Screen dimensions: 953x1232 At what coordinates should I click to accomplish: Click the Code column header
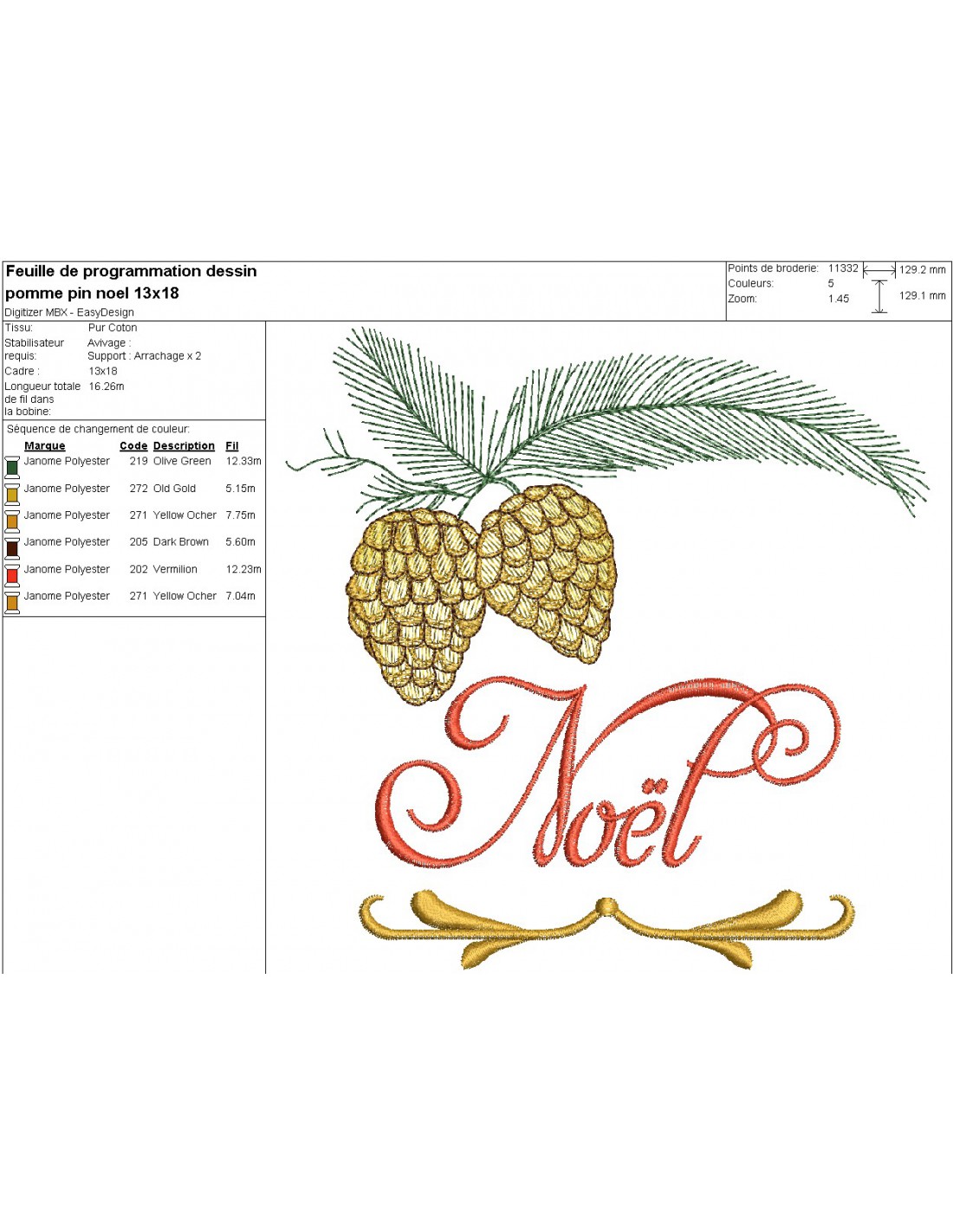click(x=133, y=446)
